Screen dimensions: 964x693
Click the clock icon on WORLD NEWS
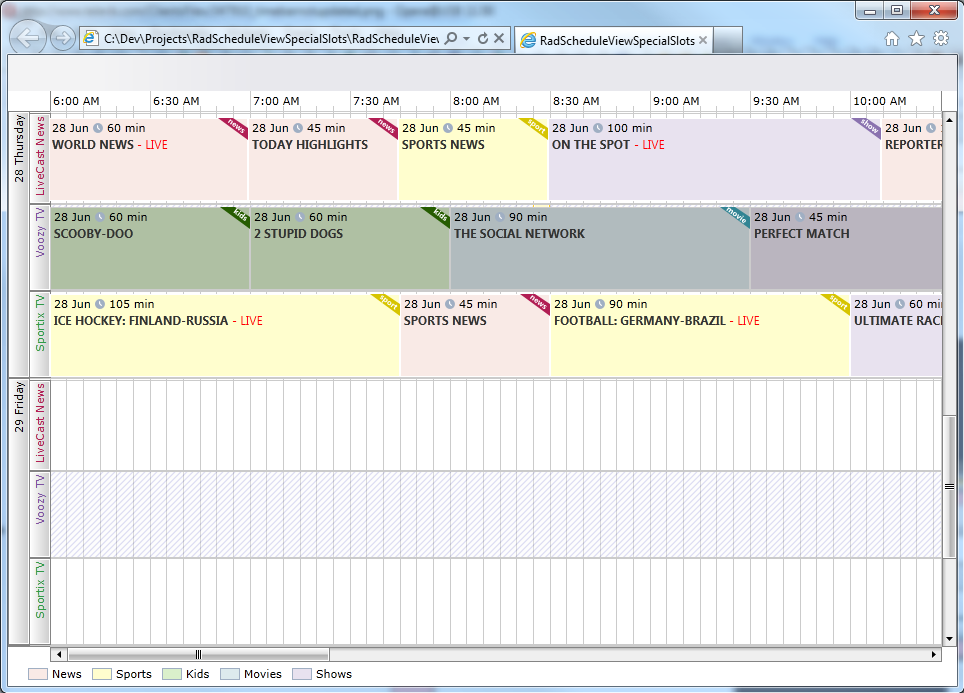tap(98, 128)
